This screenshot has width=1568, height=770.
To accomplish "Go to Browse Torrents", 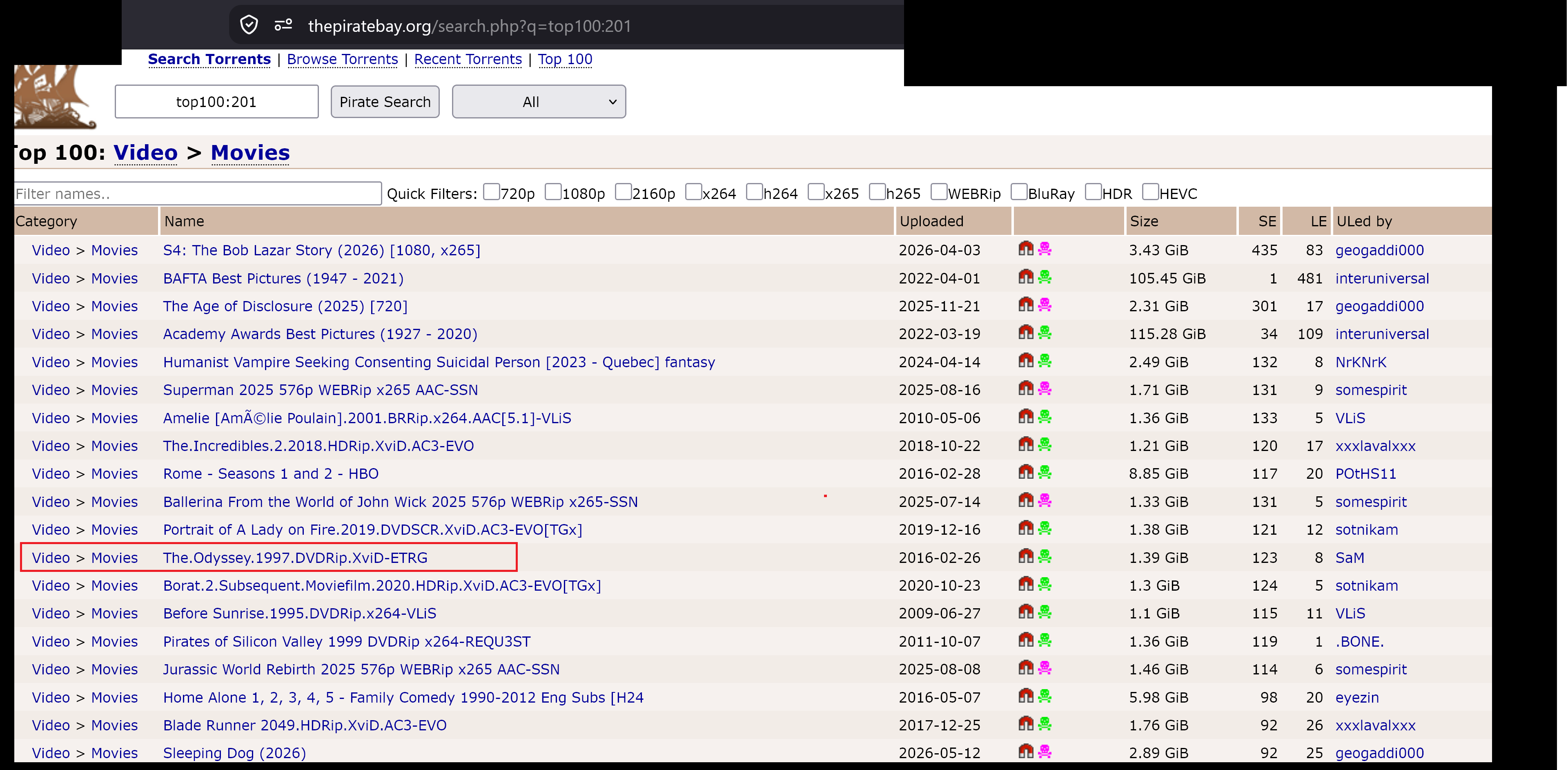I will pos(342,59).
